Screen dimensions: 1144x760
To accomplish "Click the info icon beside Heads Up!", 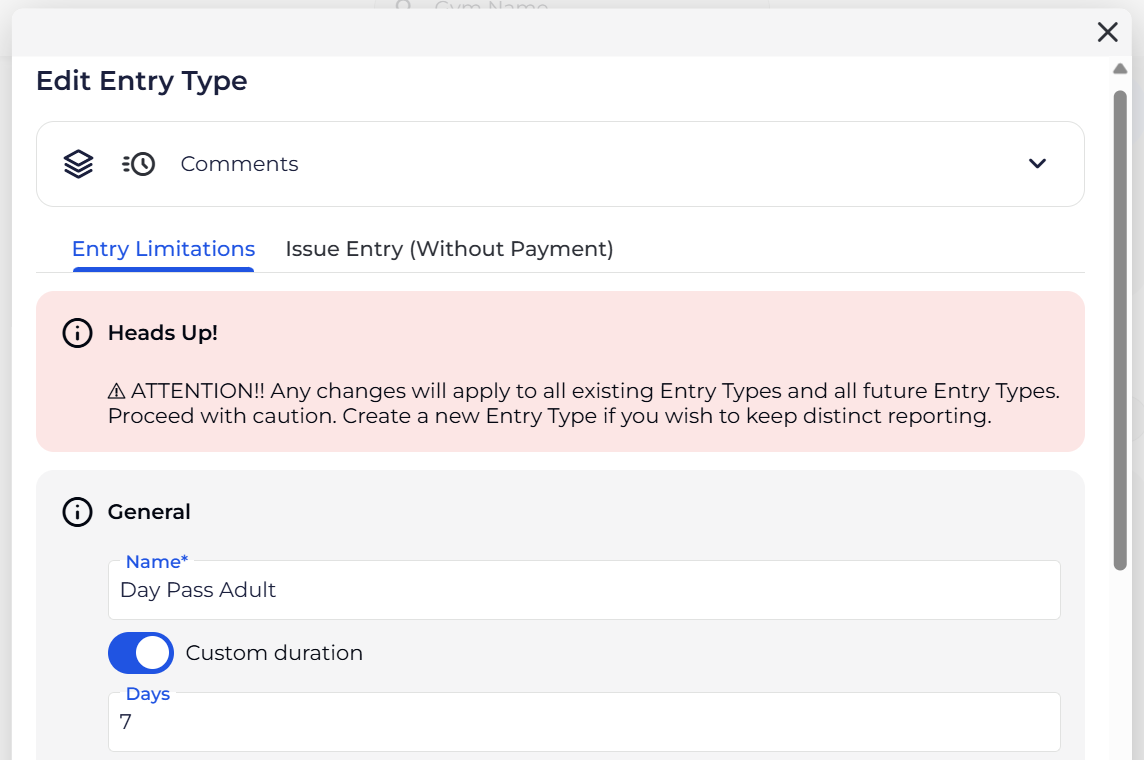I will pos(77,333).
